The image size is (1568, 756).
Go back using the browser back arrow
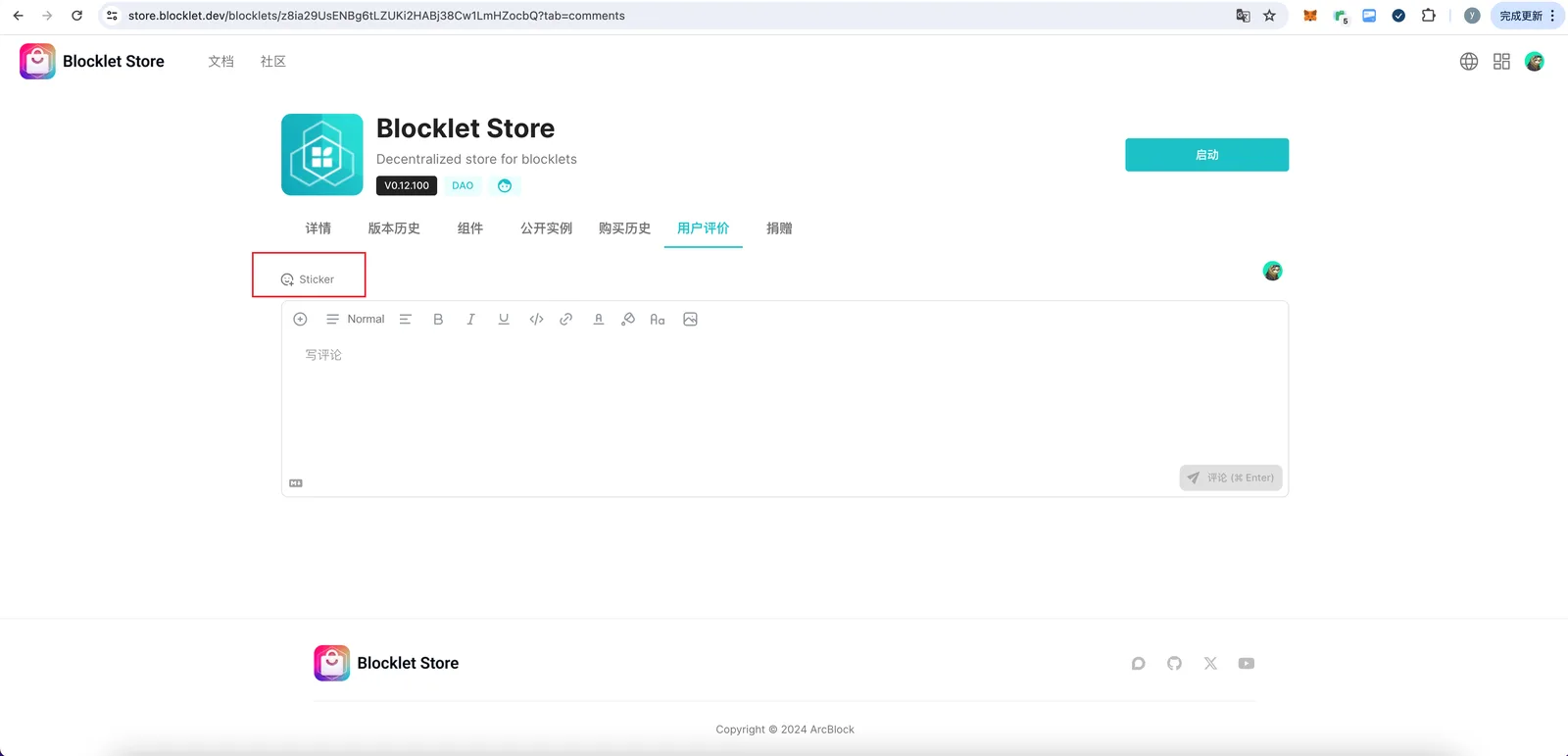click(x=18, y=16)
